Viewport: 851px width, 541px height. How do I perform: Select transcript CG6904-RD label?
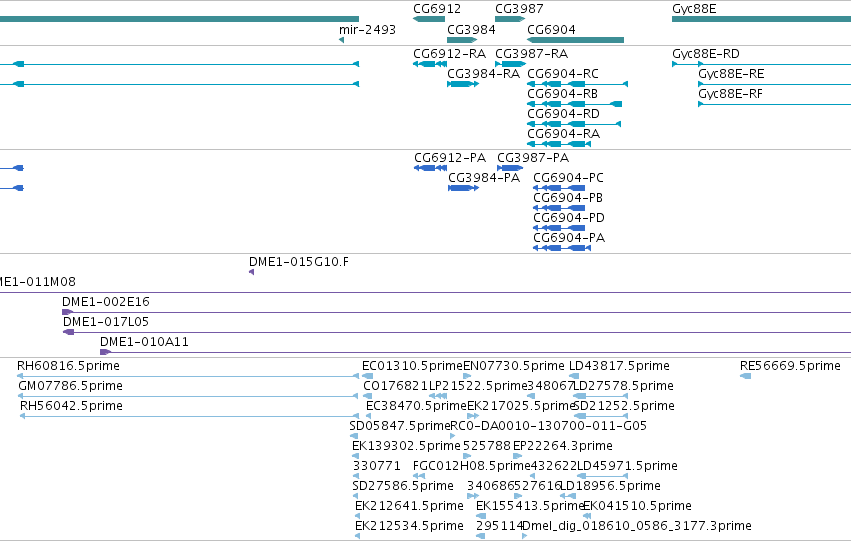563,113
